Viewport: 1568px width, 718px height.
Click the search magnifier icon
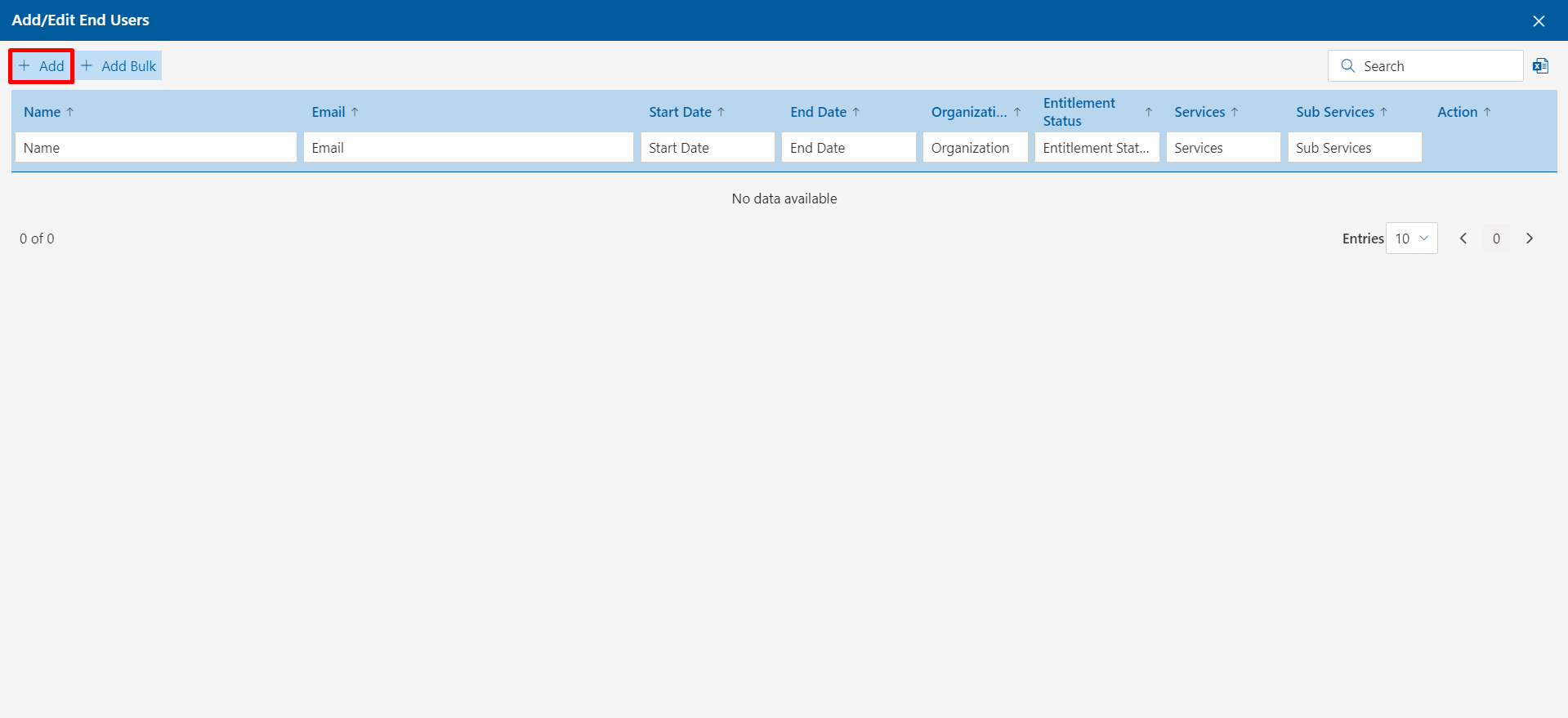tap(1348, 66)
